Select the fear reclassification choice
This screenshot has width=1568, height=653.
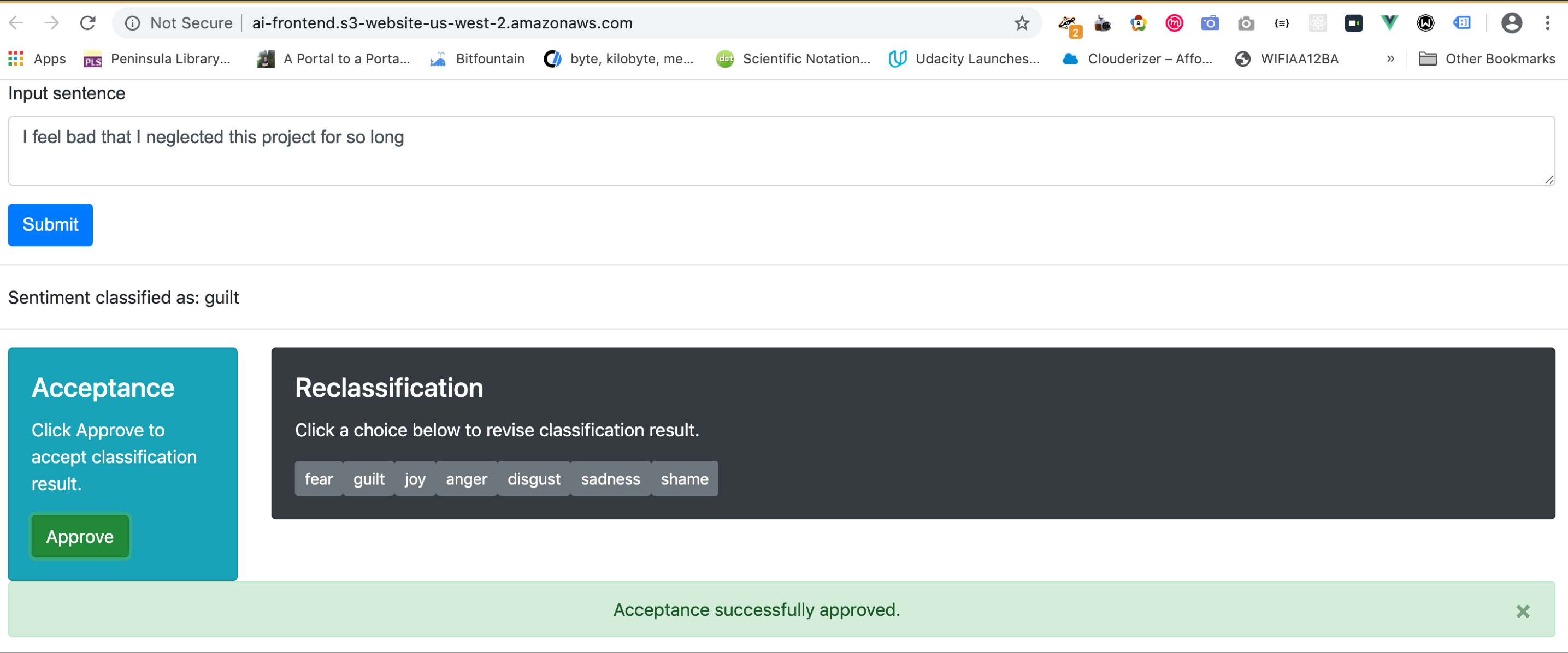click(319, 479)
